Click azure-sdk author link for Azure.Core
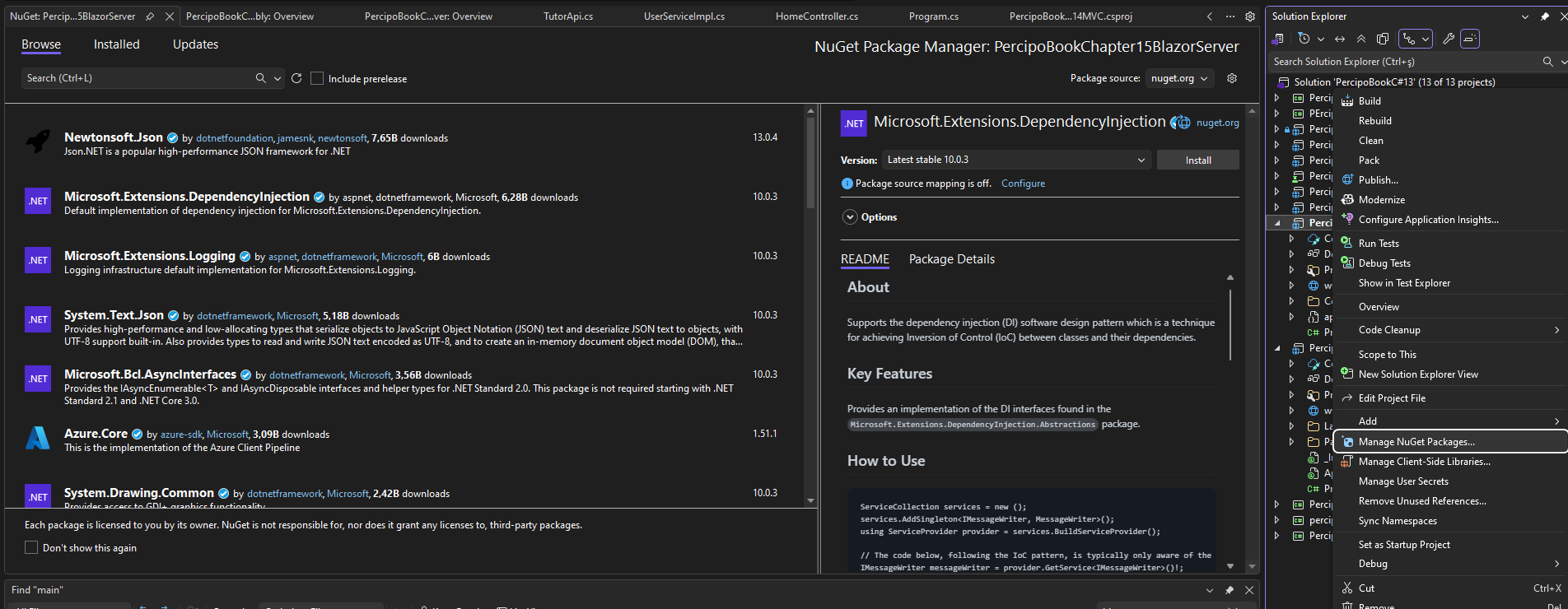 181,435
